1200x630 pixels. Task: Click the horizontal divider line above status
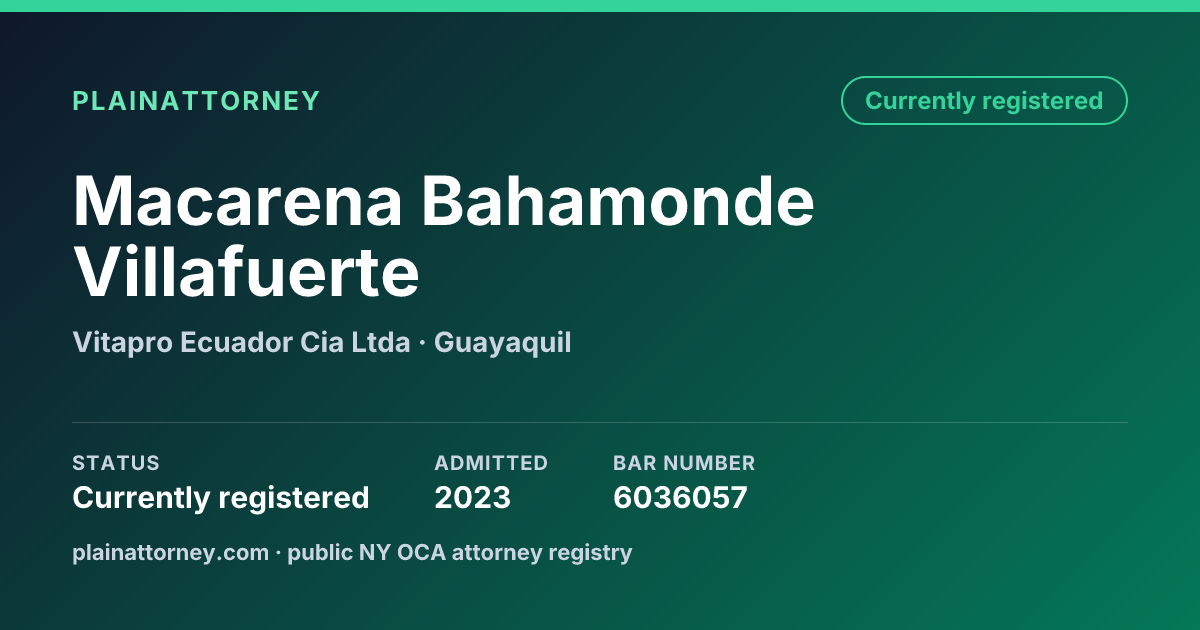[600, 422]
